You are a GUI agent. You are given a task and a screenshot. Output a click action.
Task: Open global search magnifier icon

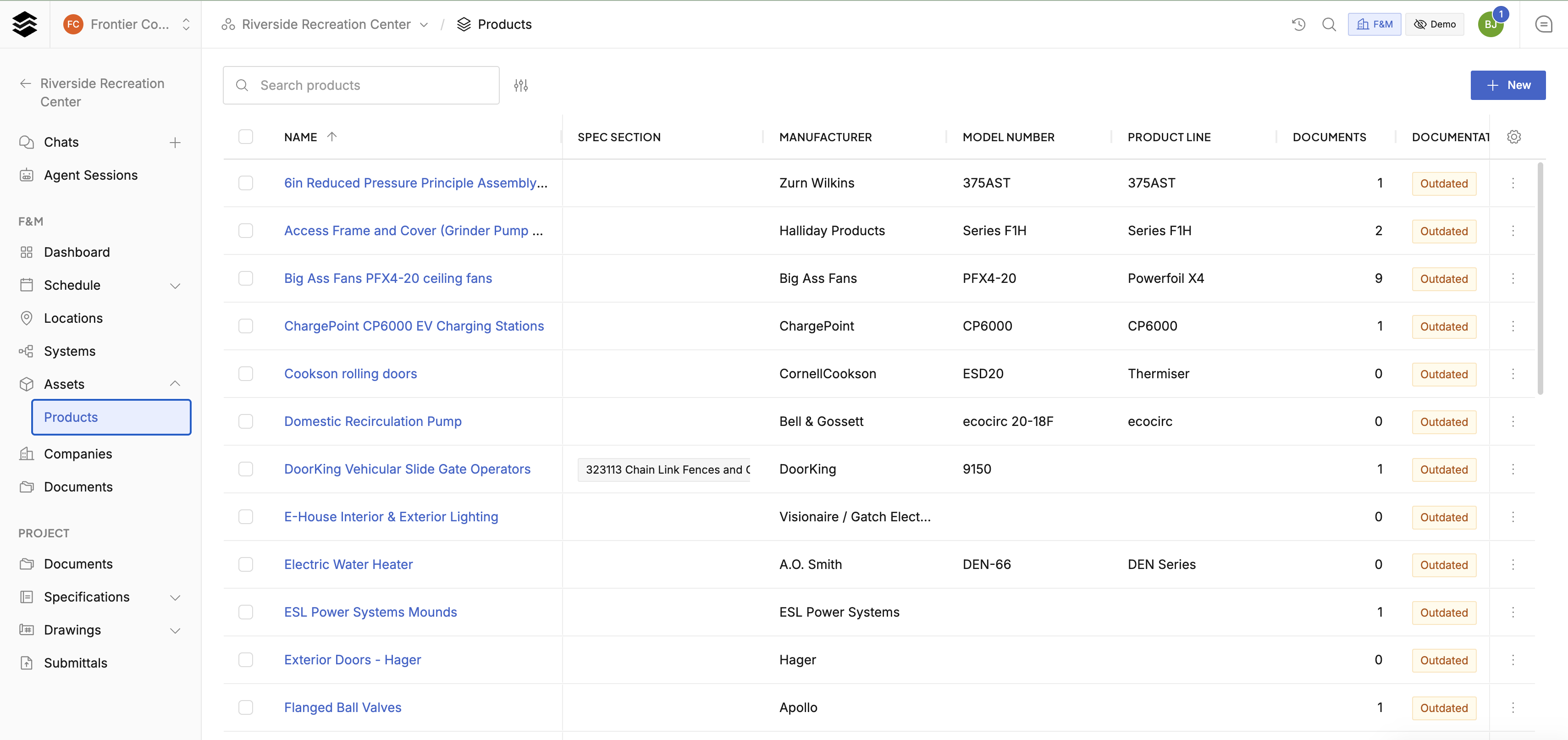click(x=1329, y=24)
